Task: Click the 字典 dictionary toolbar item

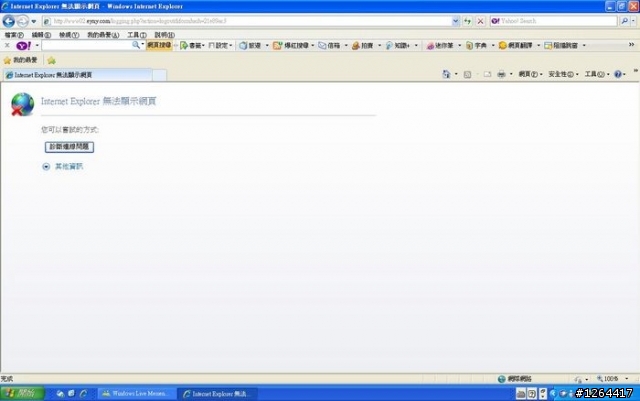Action: pos(476,45)
